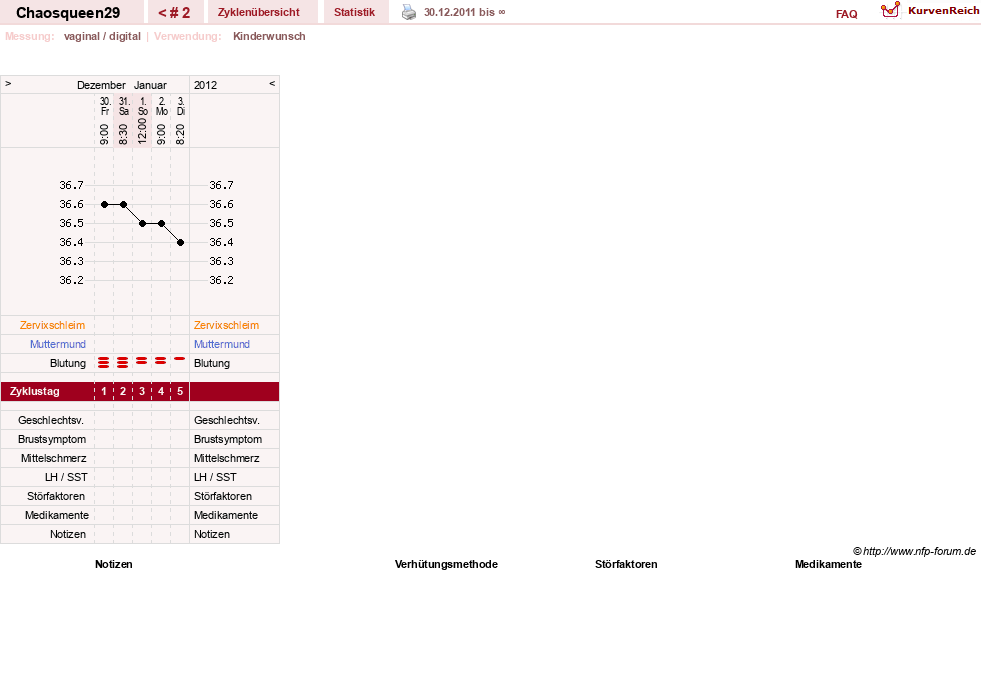Click the bottom 'Medikamente' heading
981x683 pixels.
coord(828,564)
